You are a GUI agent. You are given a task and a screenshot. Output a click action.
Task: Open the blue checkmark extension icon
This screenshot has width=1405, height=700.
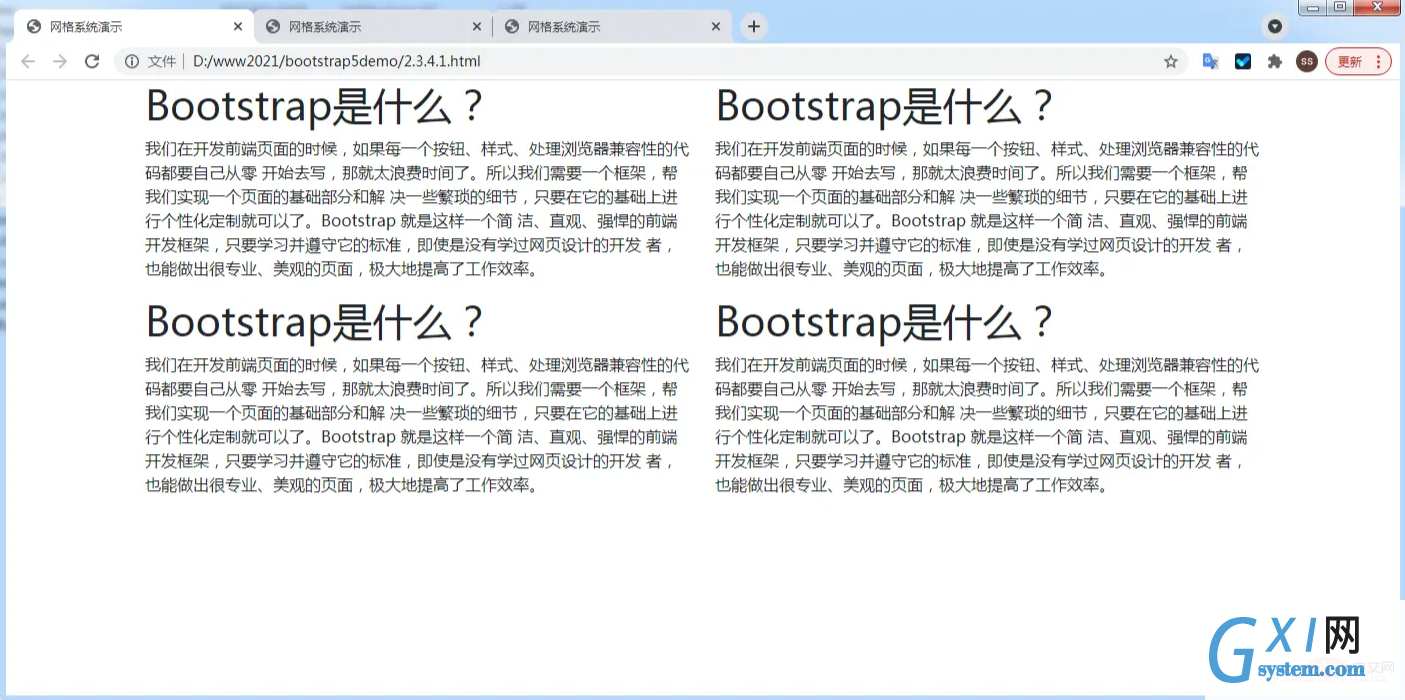tap(1243, 62)
